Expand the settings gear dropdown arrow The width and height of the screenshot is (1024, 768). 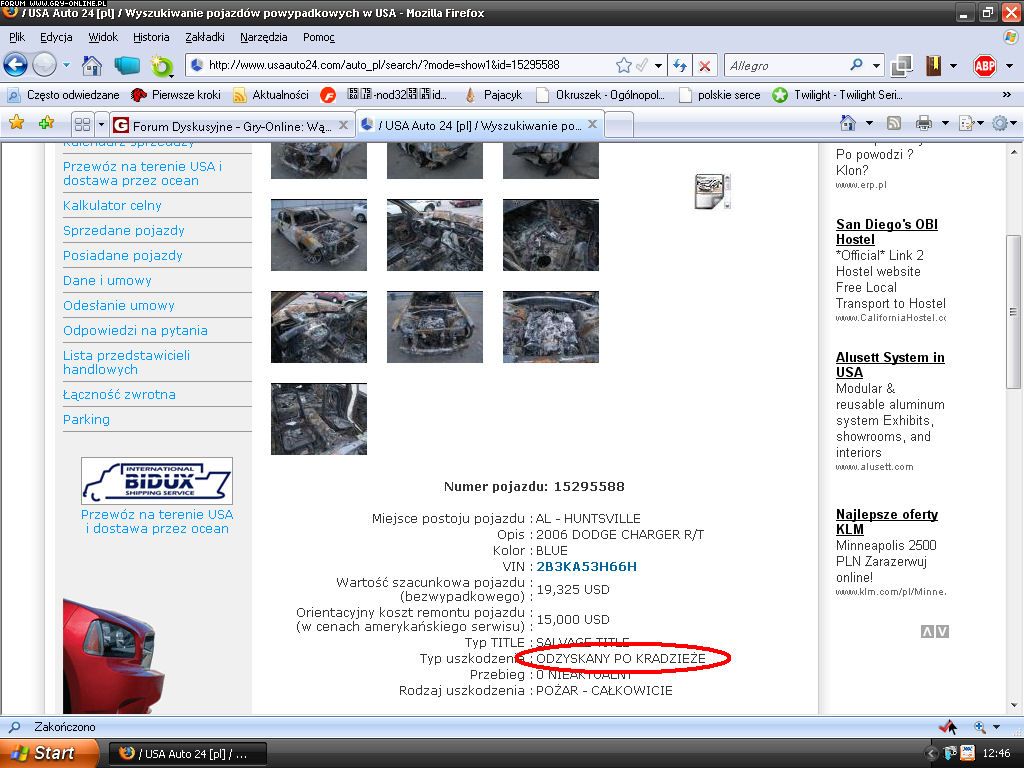(1014, 124)
